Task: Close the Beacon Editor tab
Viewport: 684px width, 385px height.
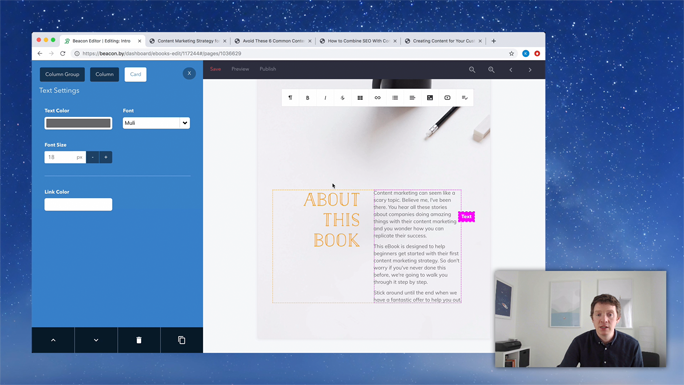Action: (140, 41)
